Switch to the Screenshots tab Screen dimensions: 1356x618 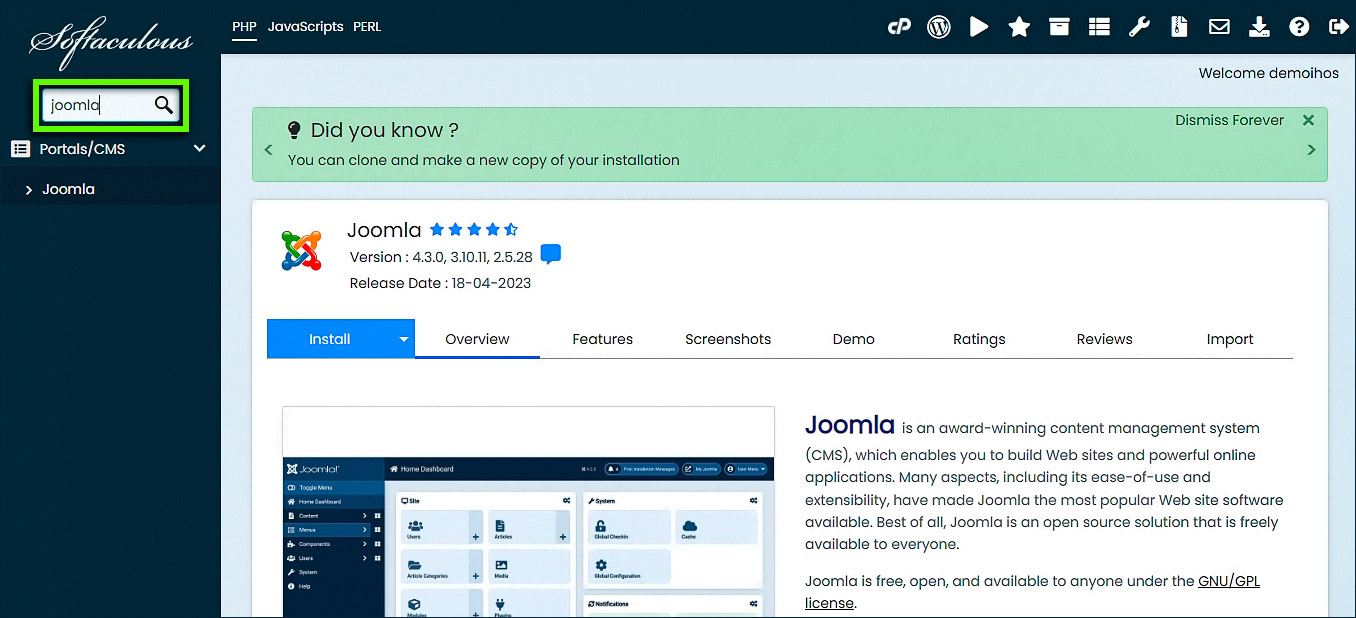point(727,339)
